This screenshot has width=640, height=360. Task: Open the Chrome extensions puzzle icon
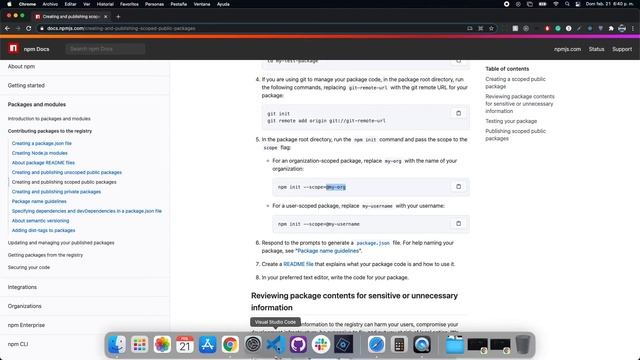pyautogui.click(x=611, y=28)
